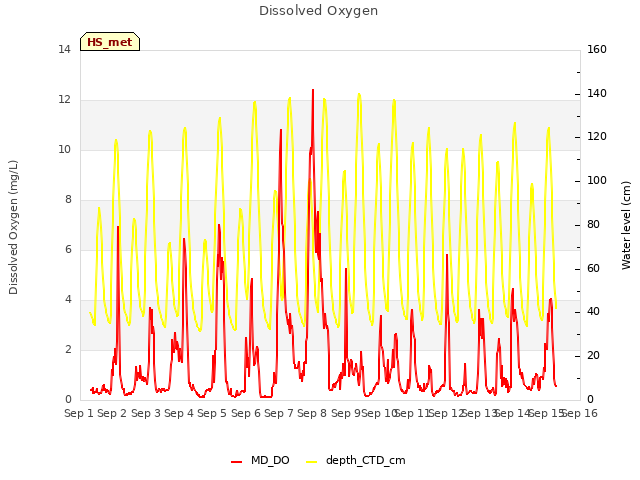This screenshot has width=640, height=480.
Task: Click the 12 left-axis tick label
Action: pos(64,100)
